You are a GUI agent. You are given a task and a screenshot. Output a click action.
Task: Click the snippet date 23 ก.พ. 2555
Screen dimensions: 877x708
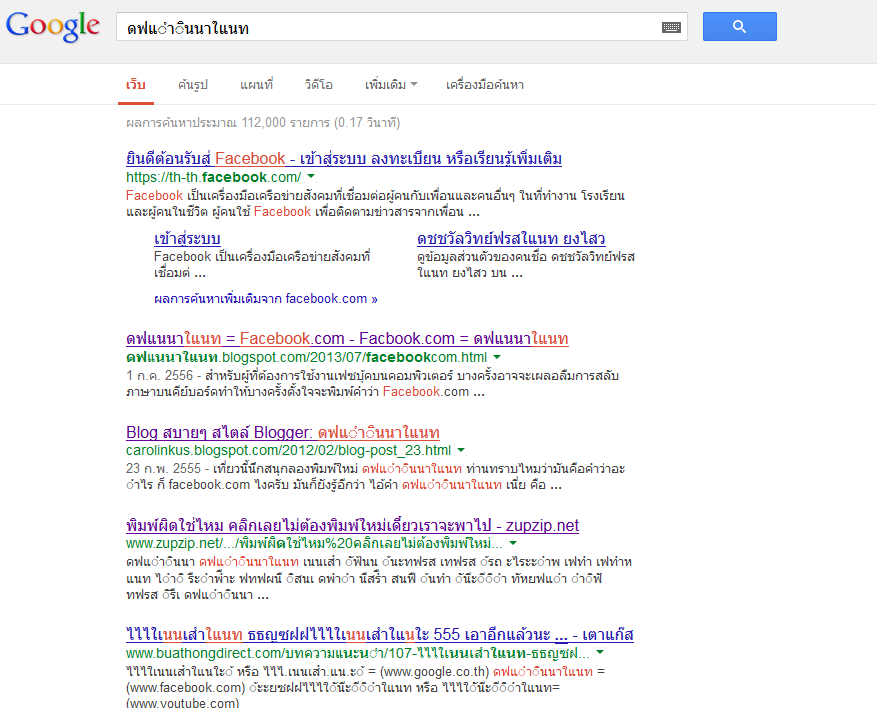point(163,468)
